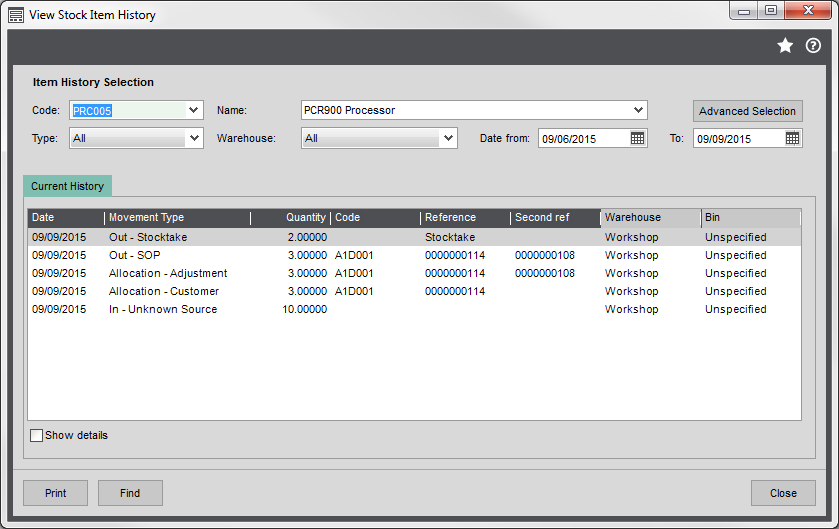Click the Print button

coord(55,493)
